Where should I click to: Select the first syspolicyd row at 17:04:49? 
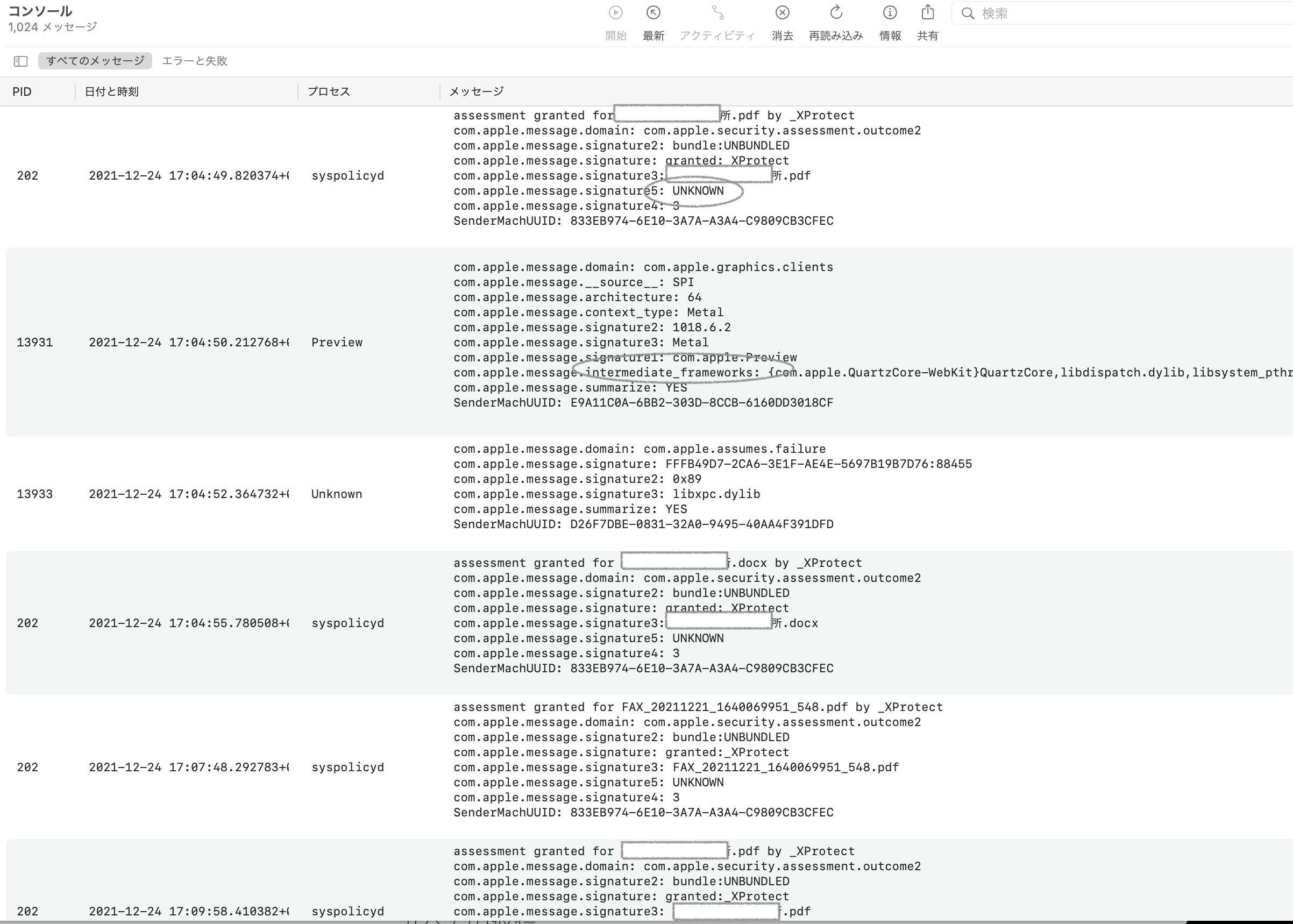click(x=347, y=176)
